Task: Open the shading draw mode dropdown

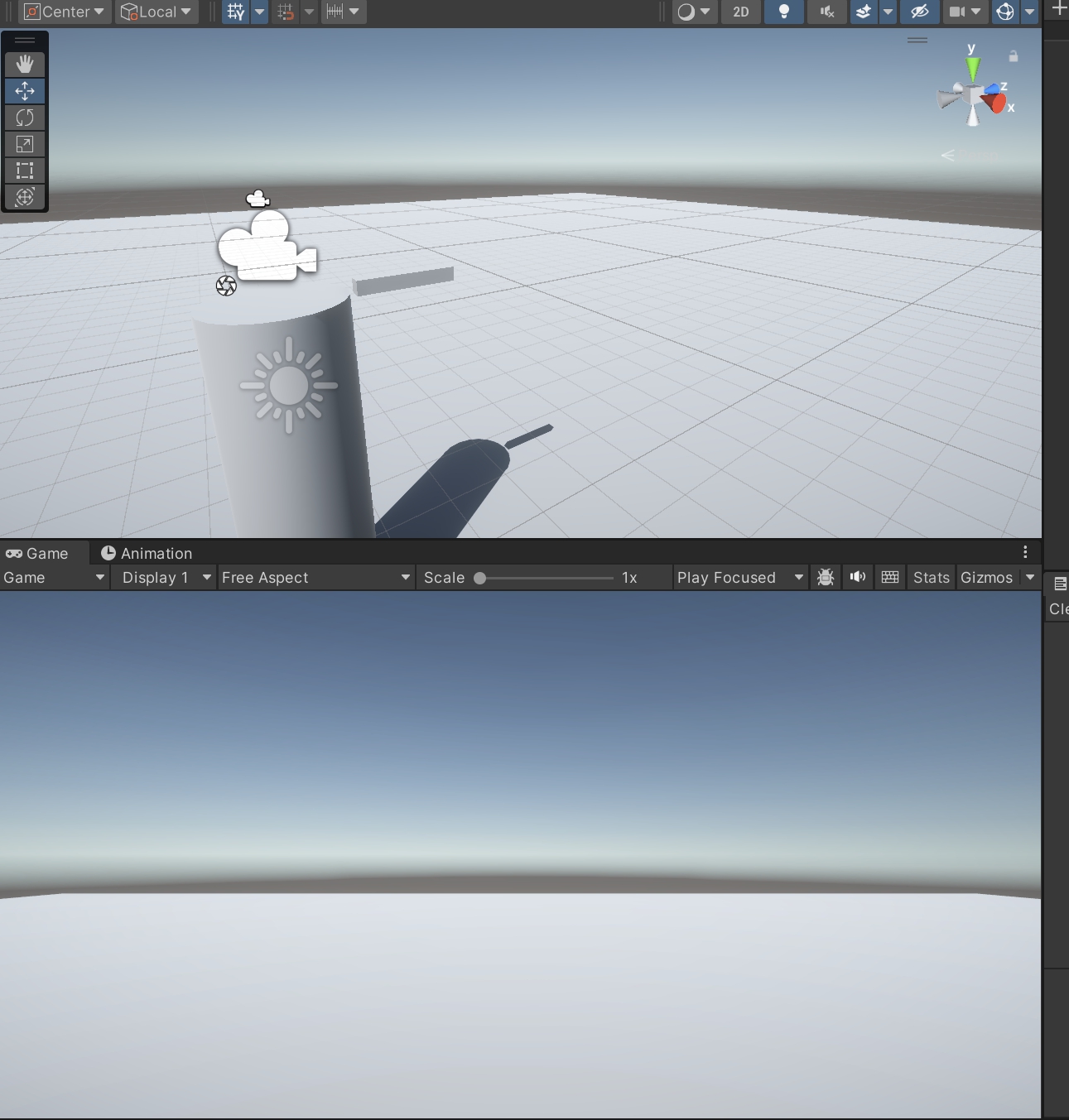Action: coord(694,12)
